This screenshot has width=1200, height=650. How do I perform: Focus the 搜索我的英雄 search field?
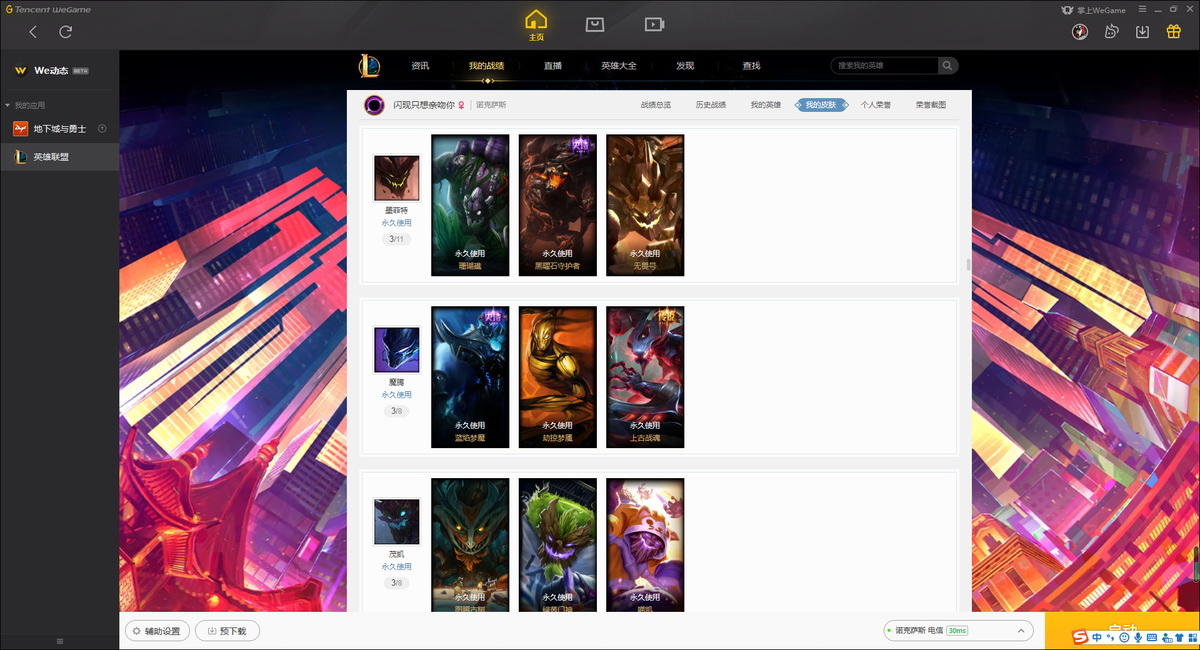click(884, 65)
